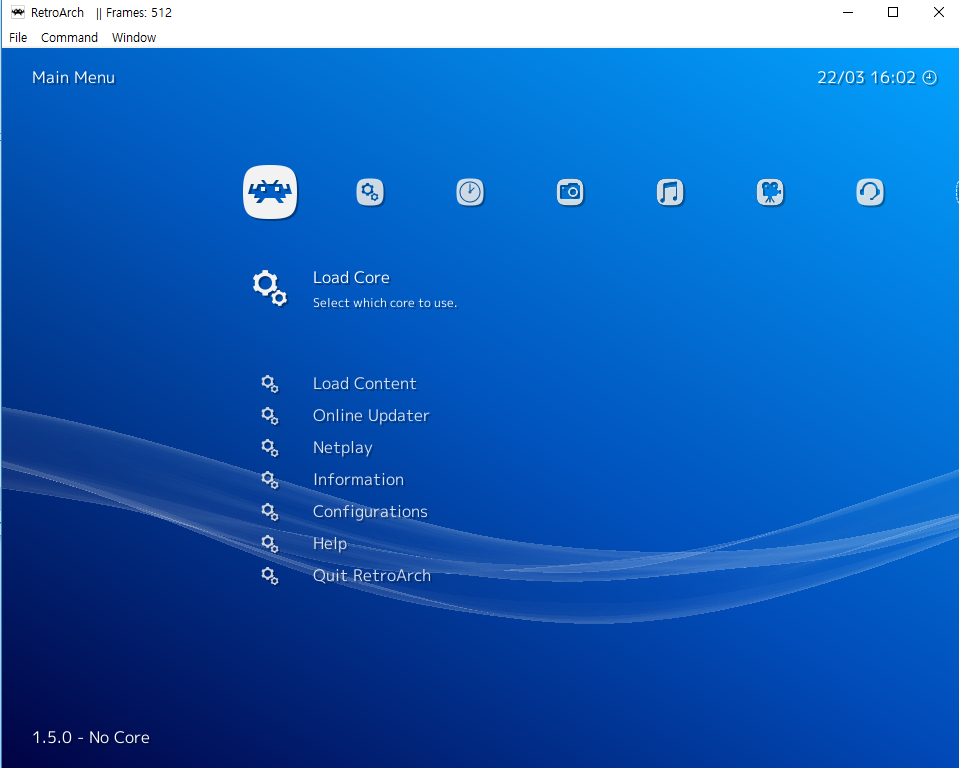Click the 'Frames: 512' title bar text
Image resolution: width=959 pixels, height=768 pixels.
pos(139,12)
